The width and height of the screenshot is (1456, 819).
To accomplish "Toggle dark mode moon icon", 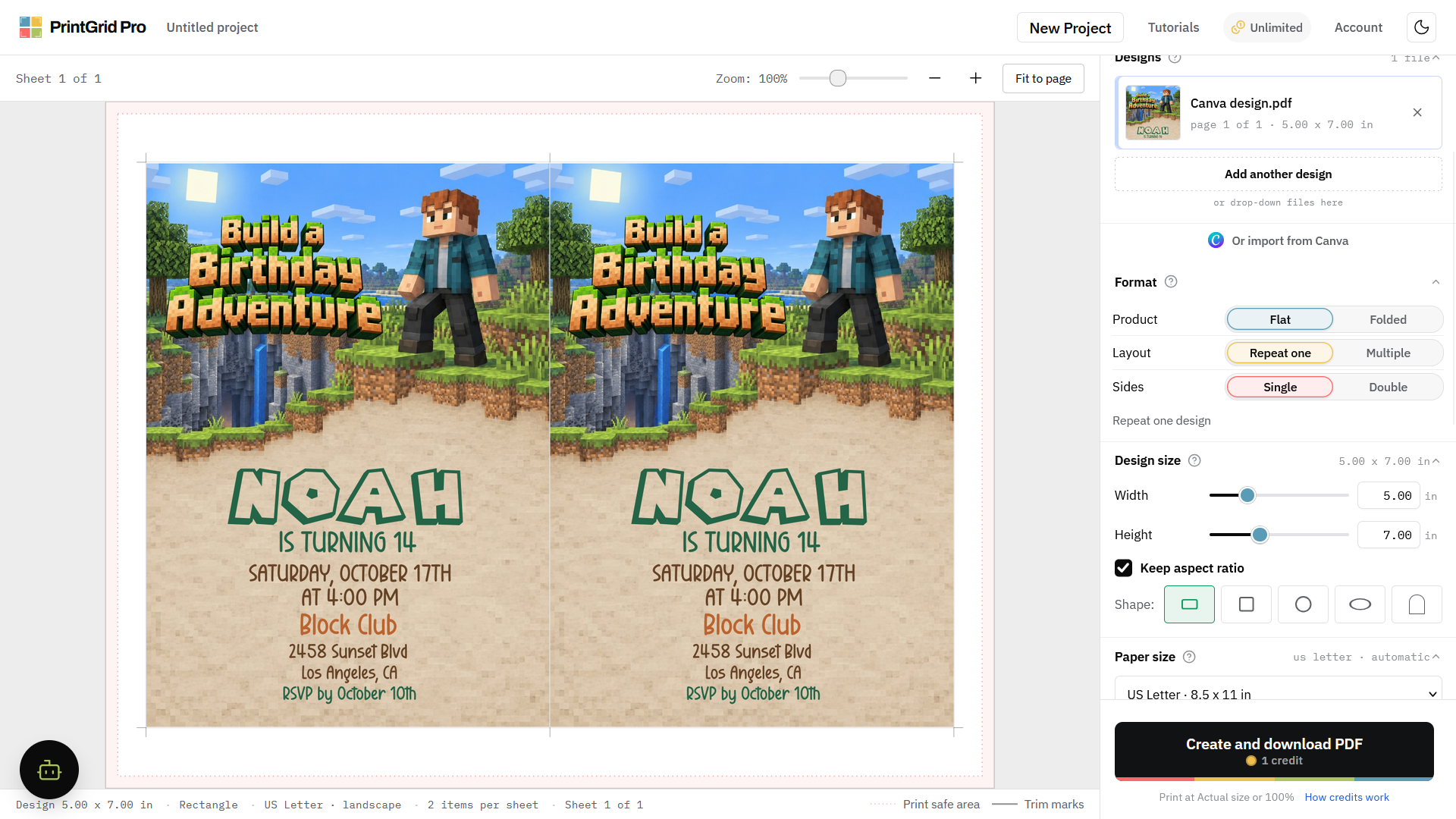I will point(1422,27).
